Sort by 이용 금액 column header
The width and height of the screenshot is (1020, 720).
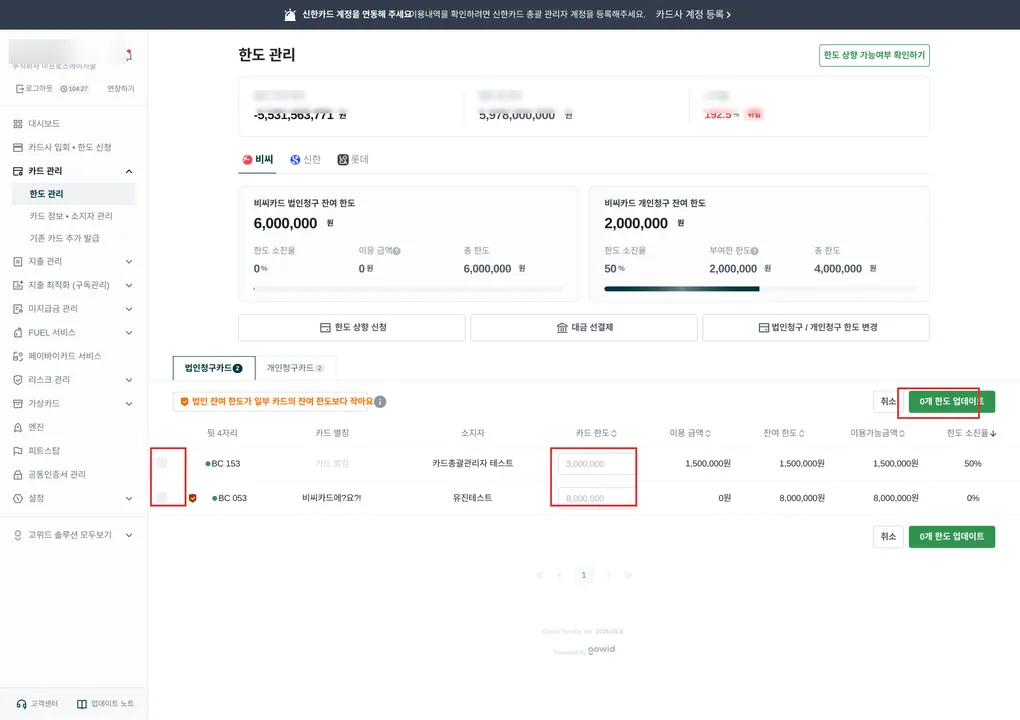690,433
